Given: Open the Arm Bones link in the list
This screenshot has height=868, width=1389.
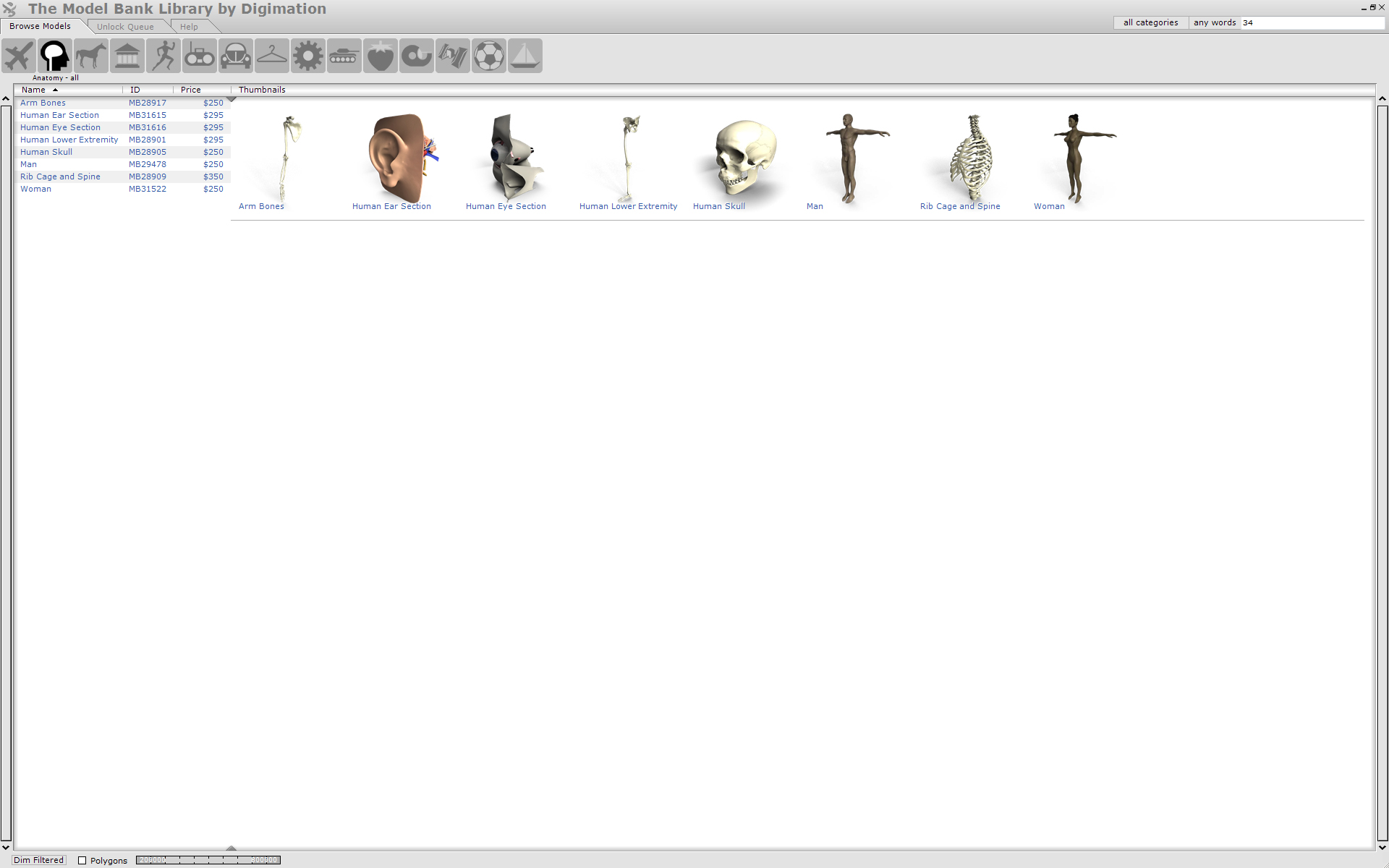Looking at the screenshot, I should [43, 103].
